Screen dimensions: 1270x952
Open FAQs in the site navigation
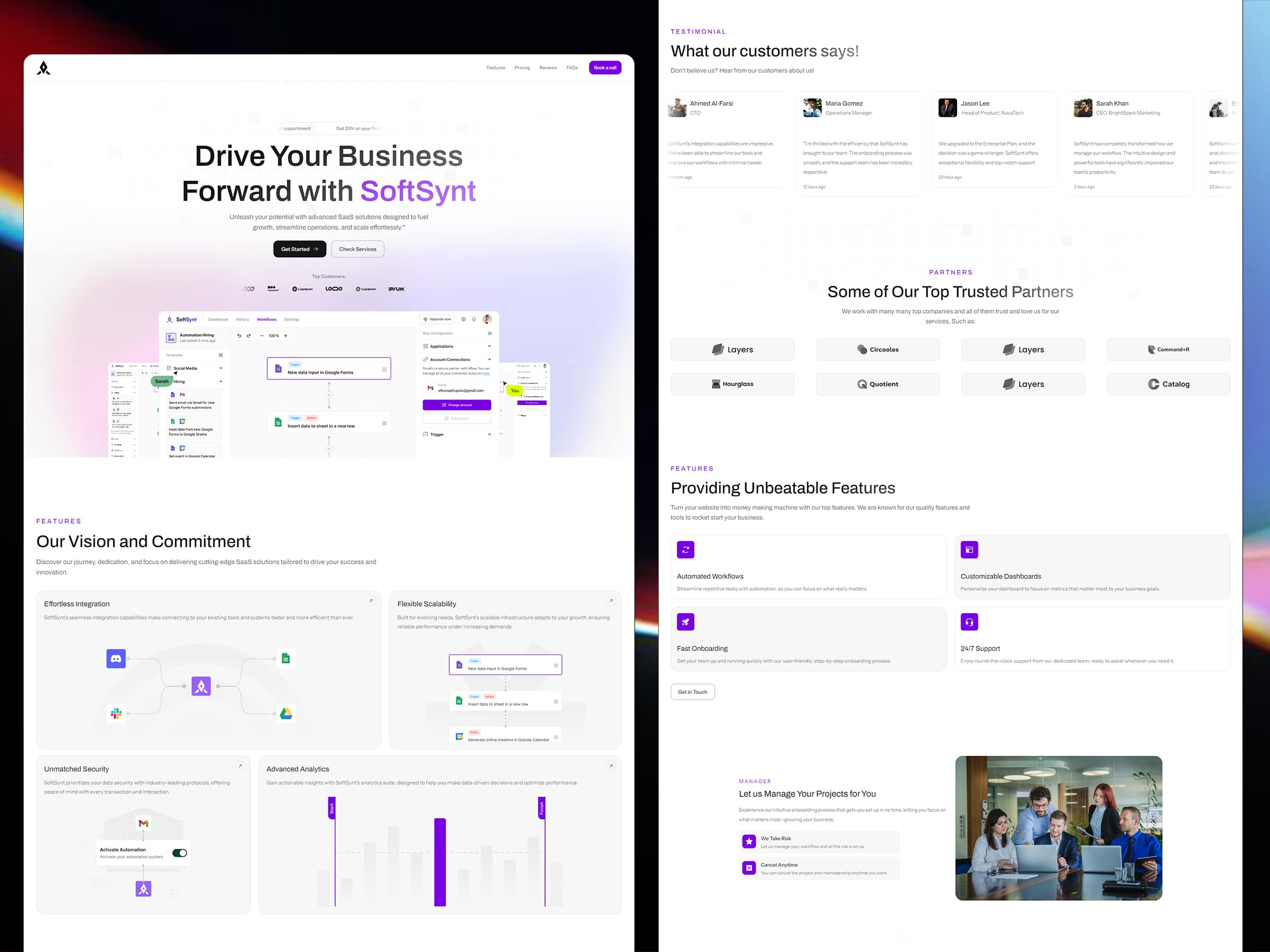572,68
